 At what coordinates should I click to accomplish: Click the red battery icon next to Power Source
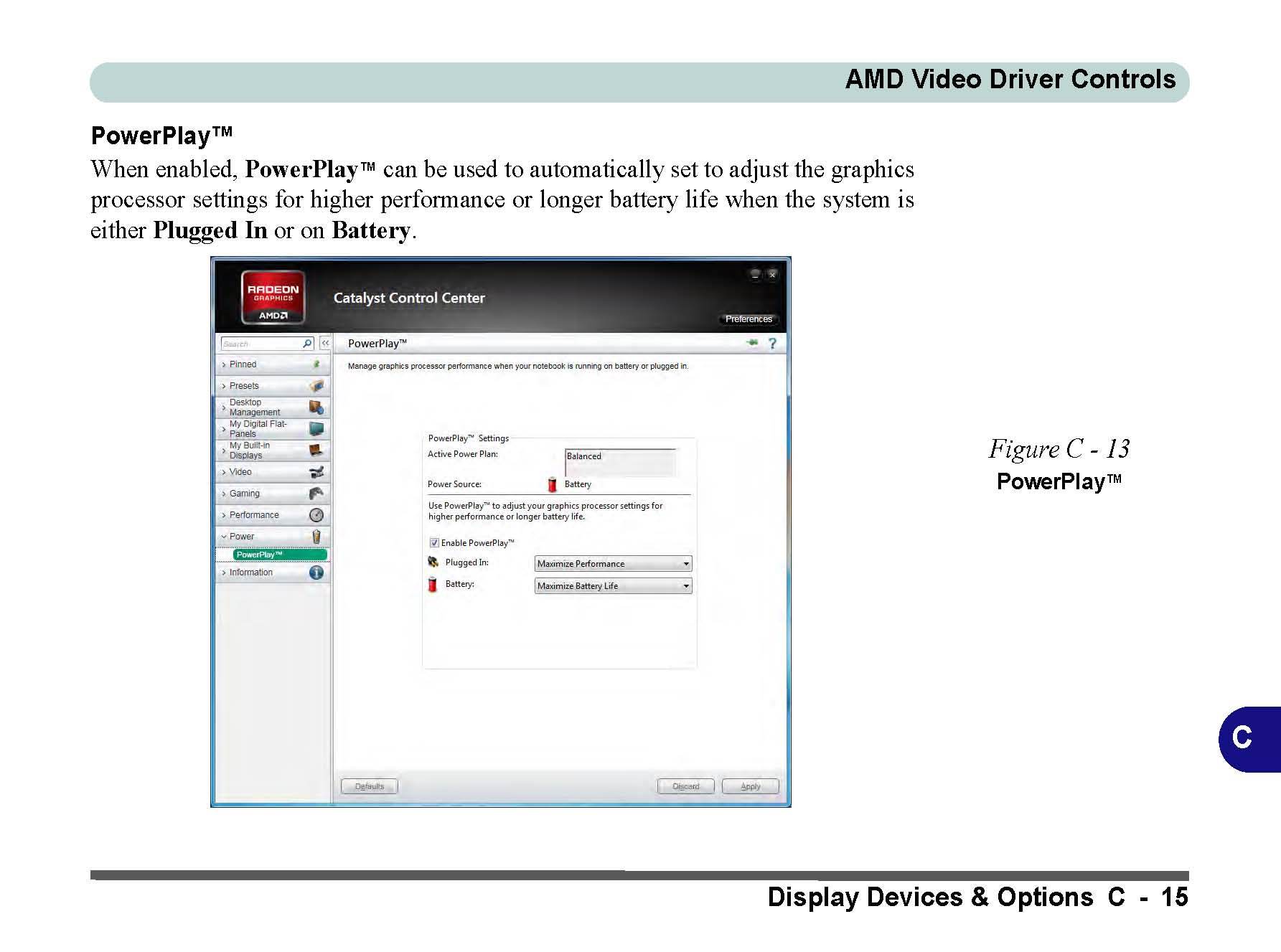(553, 484)
